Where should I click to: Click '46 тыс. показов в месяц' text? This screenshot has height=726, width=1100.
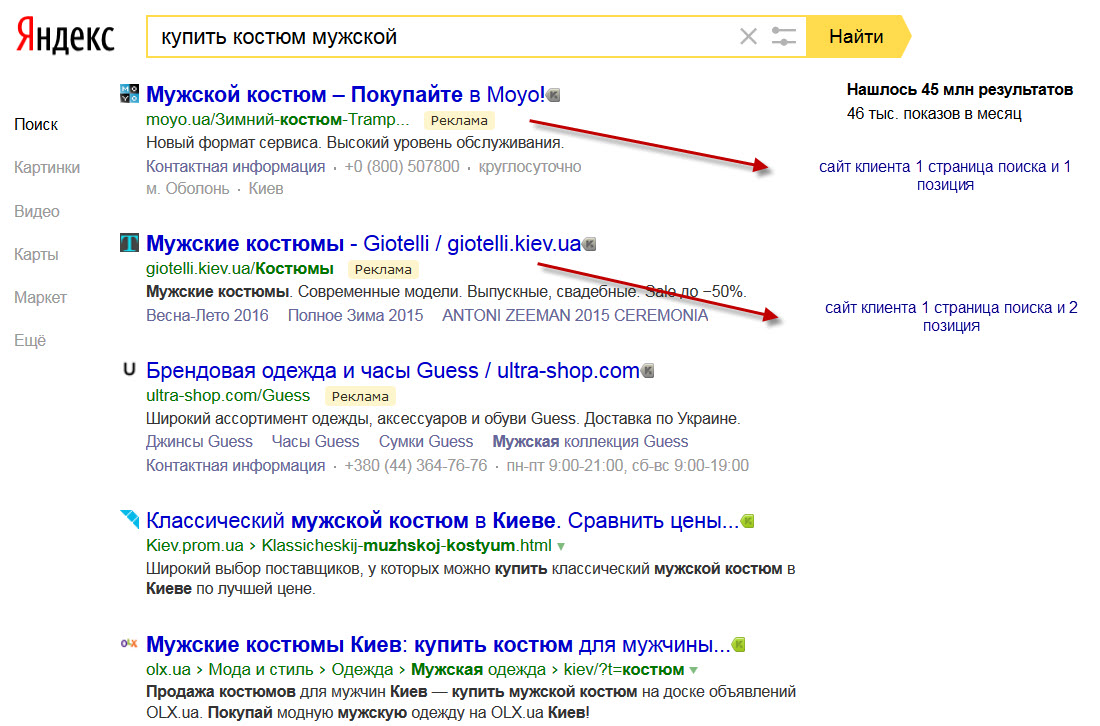click(x=934, y=114)
